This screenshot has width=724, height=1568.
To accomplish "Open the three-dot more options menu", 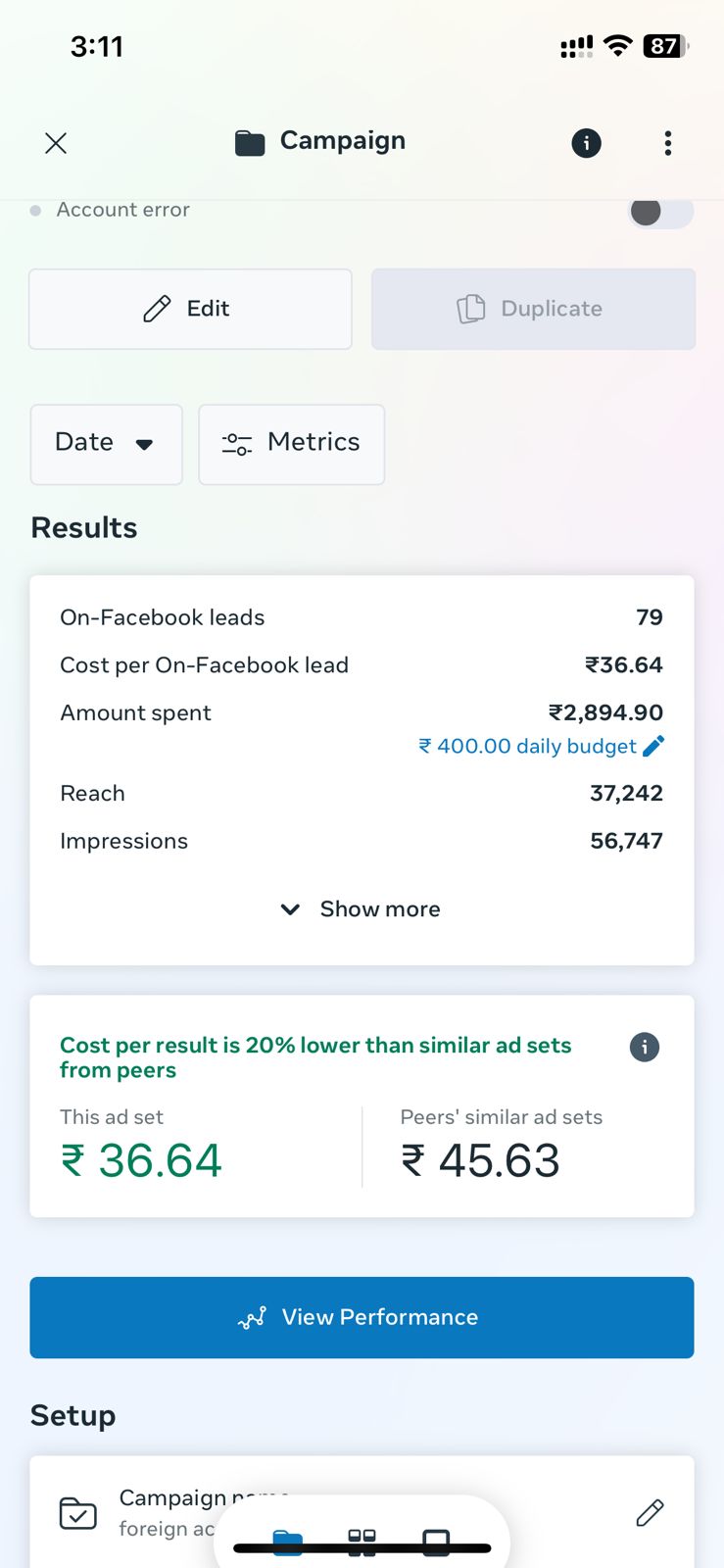I will pyautogui.click(x=668, y=143).
